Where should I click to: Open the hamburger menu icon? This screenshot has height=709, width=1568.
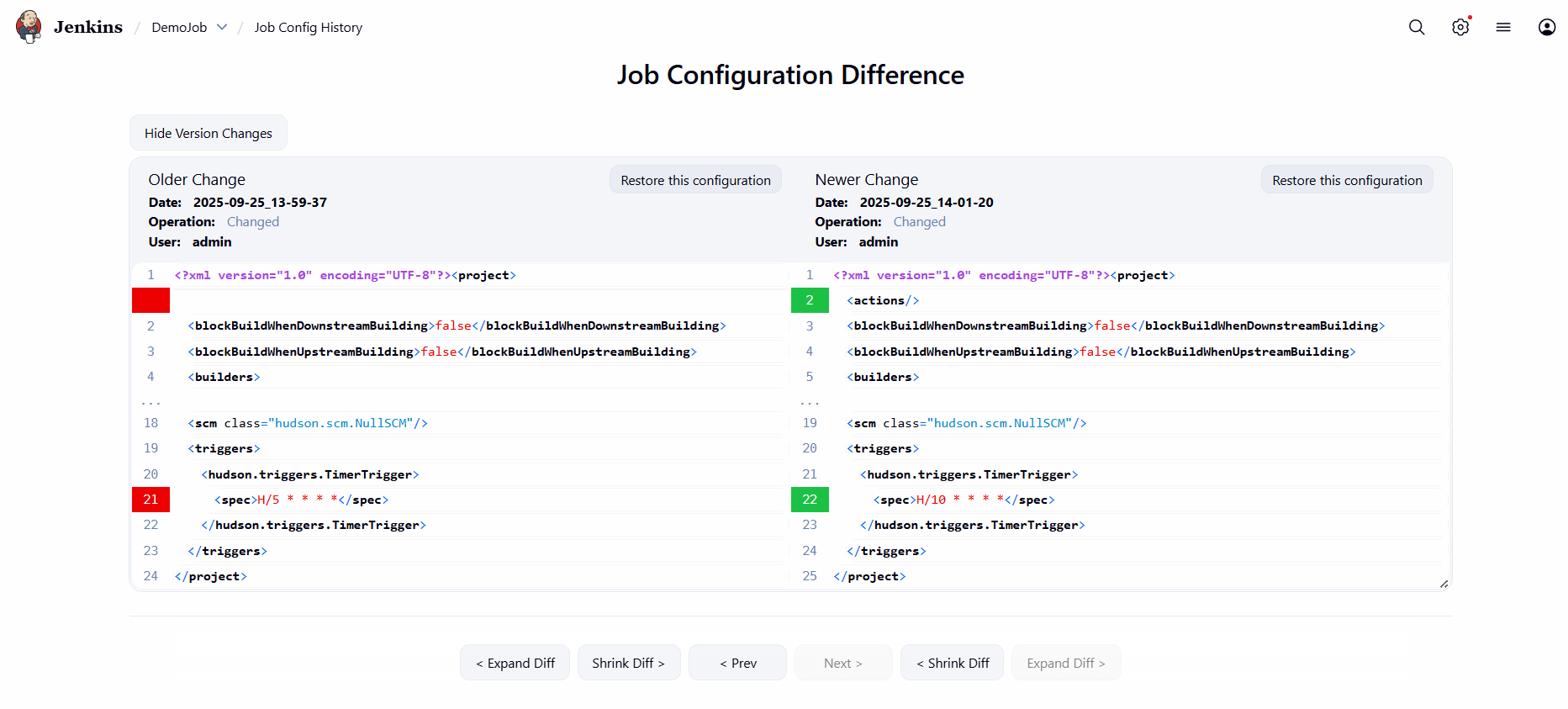tap(1503, 27)
